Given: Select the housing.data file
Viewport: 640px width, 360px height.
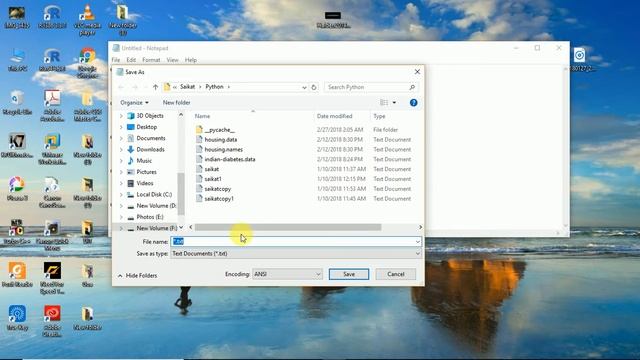Looking at the screenshot, I should tap(220, 140).
